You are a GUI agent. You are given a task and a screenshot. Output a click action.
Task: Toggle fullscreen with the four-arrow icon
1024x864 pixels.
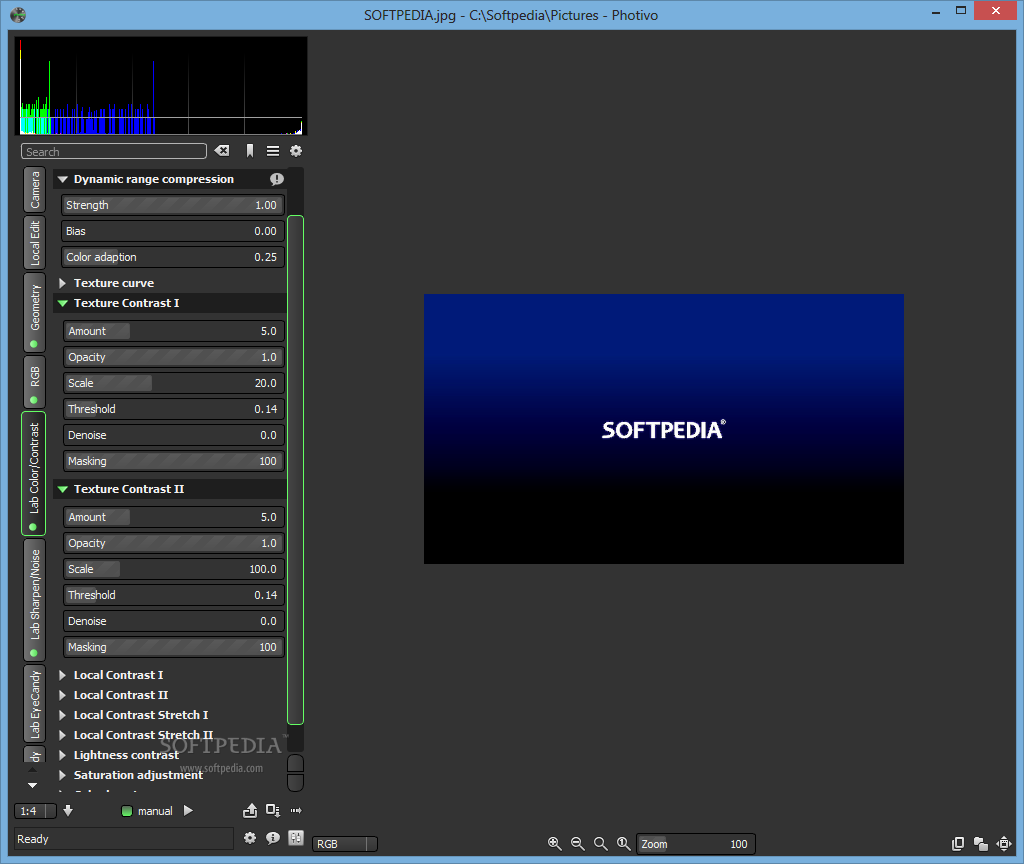[x=1004, y=844]
